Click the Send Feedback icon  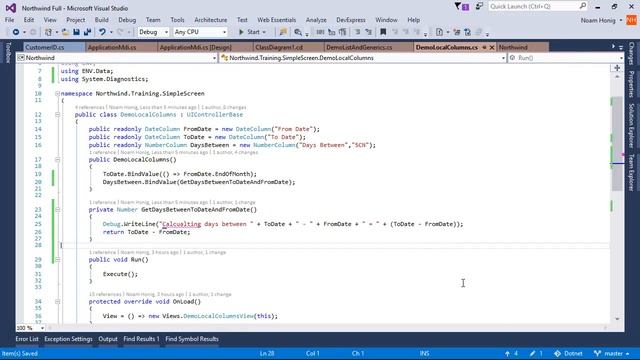[x=479, y=6]
